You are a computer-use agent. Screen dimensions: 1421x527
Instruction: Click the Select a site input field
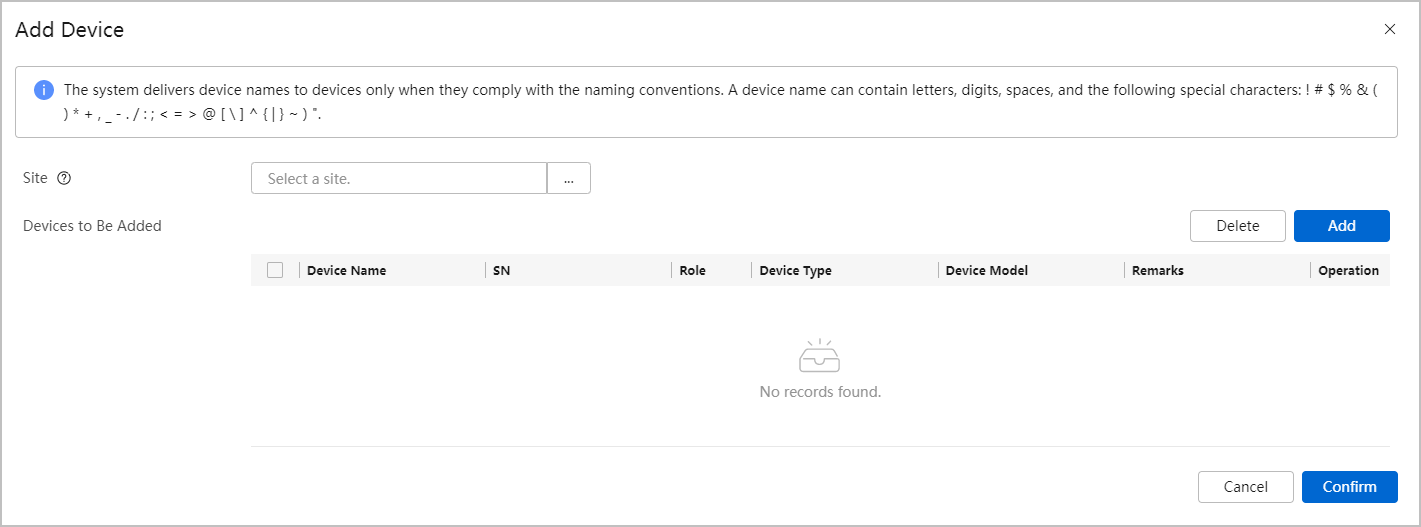(399, 178)
